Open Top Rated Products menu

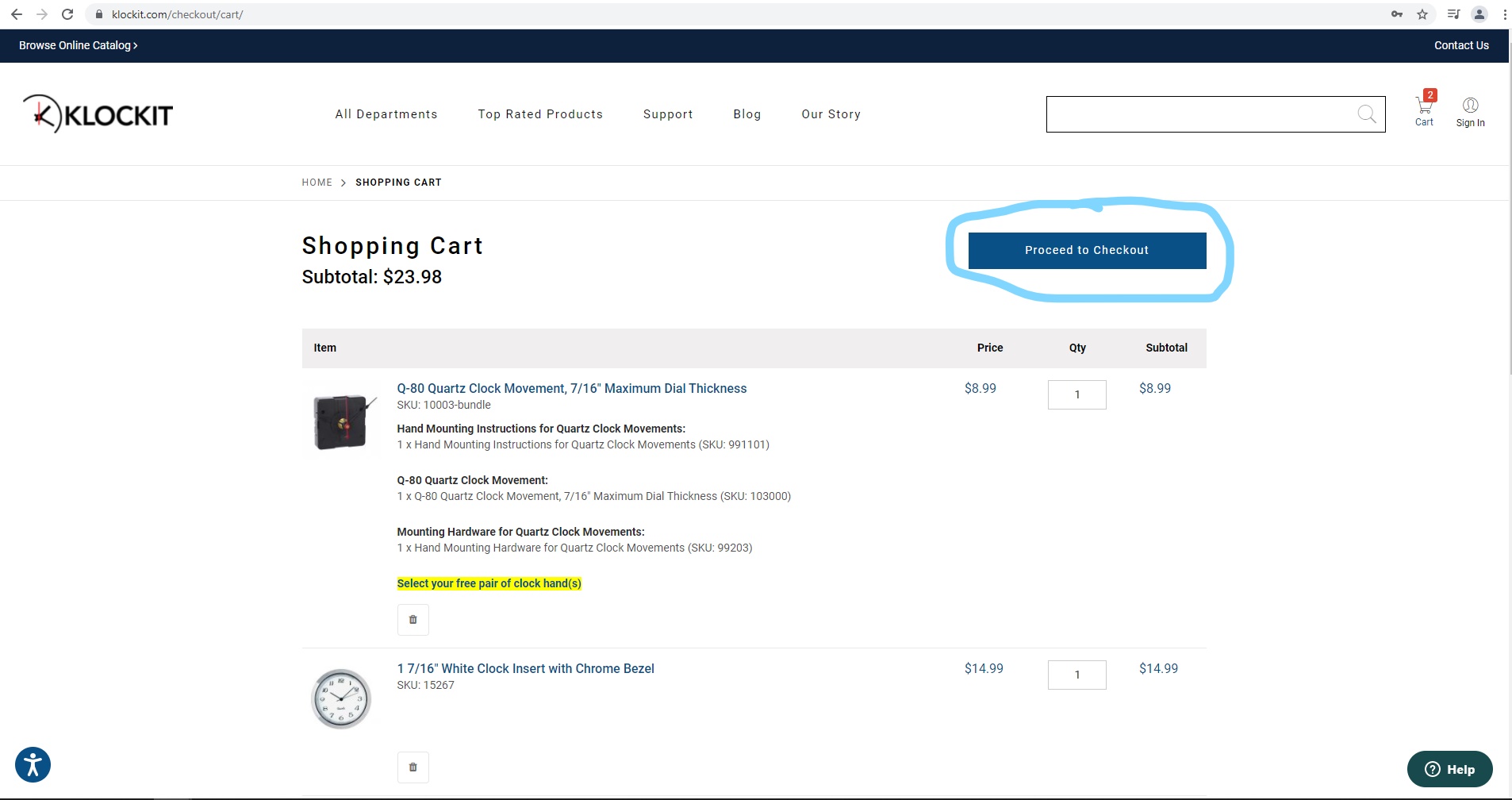[x=540, y=114]
